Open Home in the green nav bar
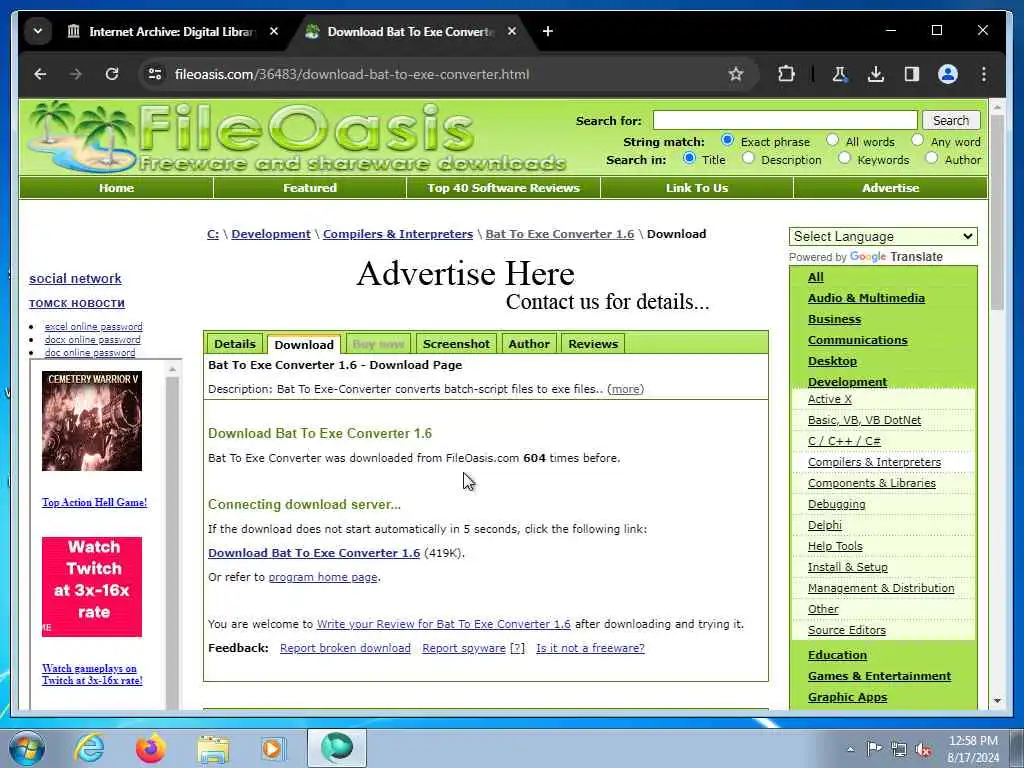 coord(116,188)
